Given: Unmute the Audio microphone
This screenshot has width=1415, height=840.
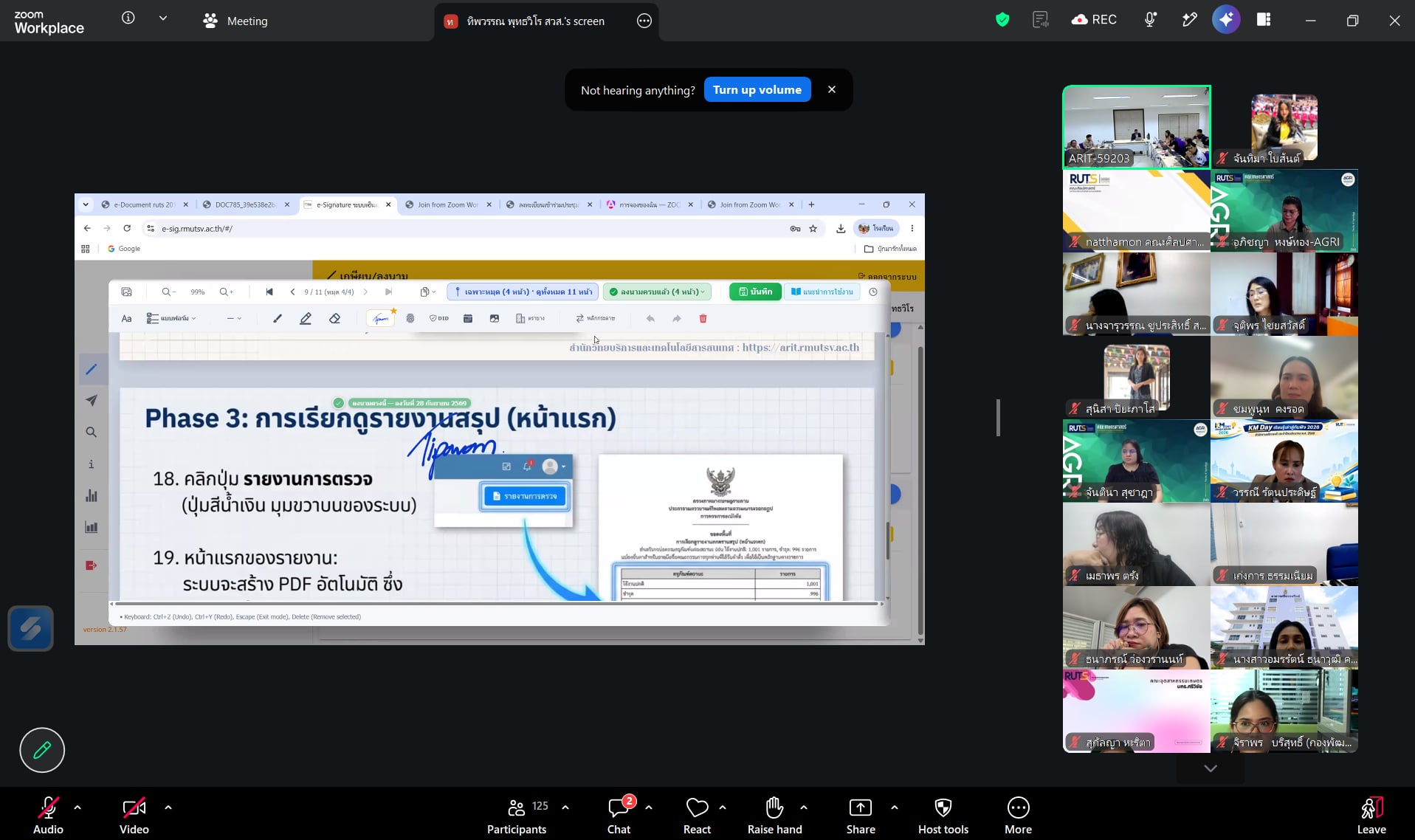Looking at the screenshot, I should pos(48,816).
